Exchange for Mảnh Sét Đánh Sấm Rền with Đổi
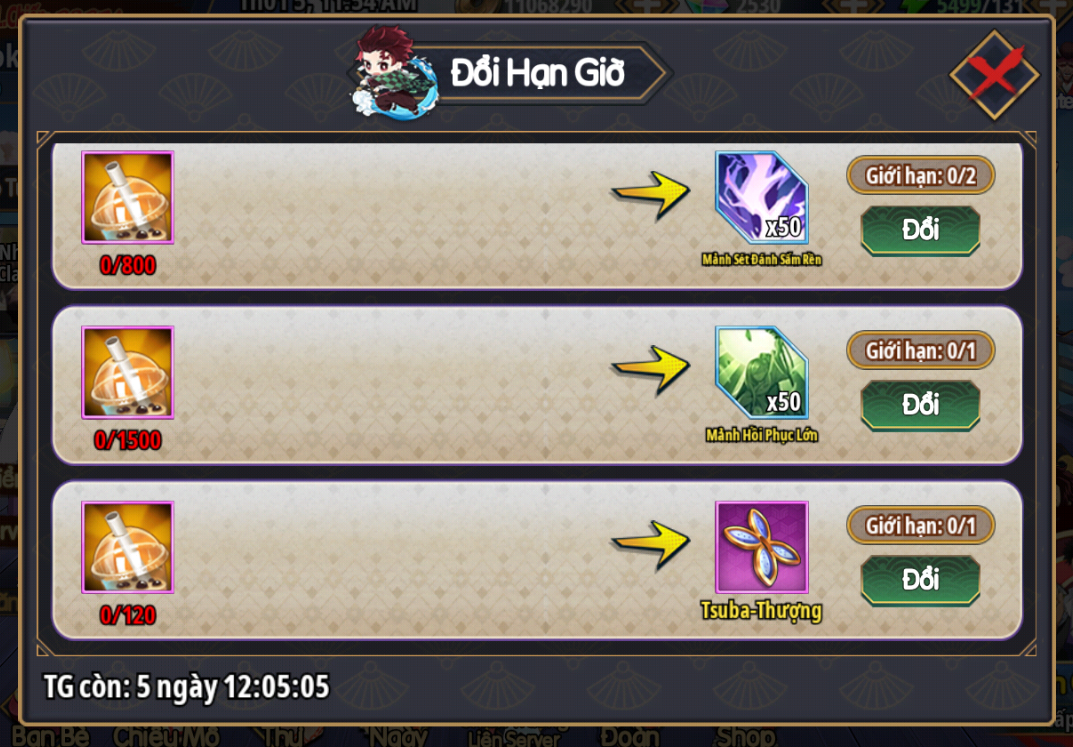Screen dimensions: 1073x747 920,231
